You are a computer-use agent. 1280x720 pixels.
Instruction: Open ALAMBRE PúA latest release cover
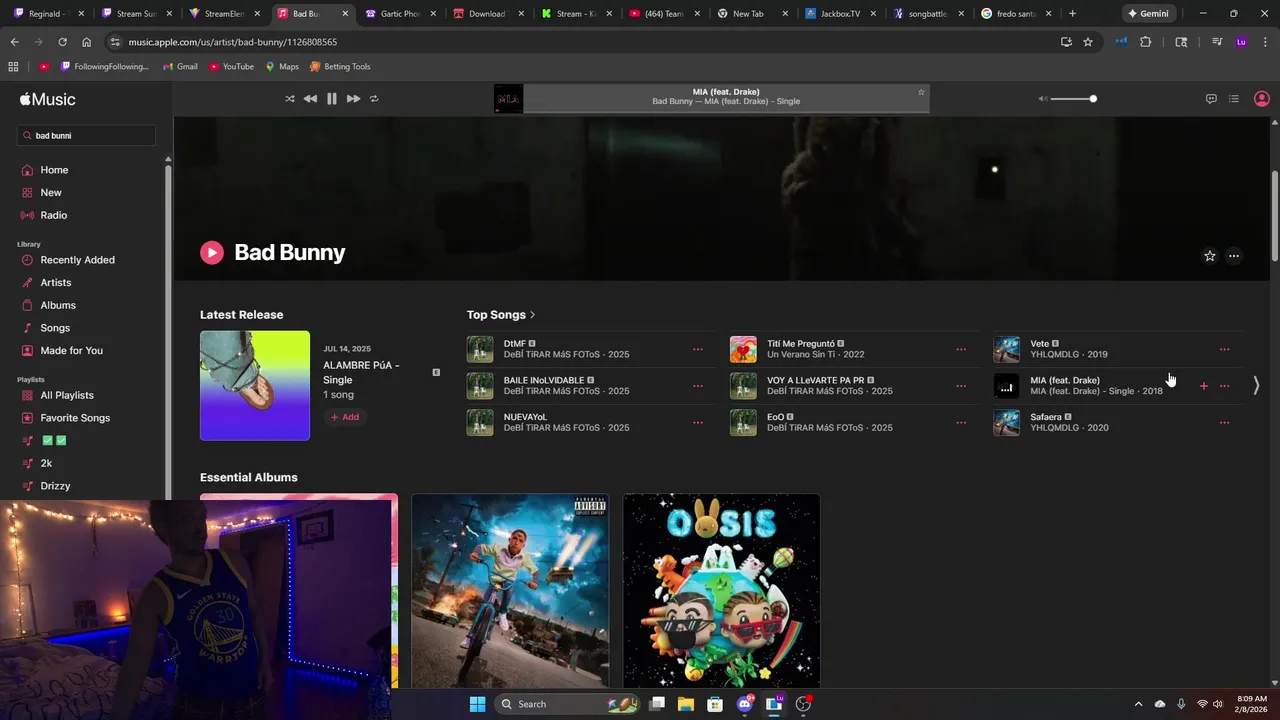(255, 386)
